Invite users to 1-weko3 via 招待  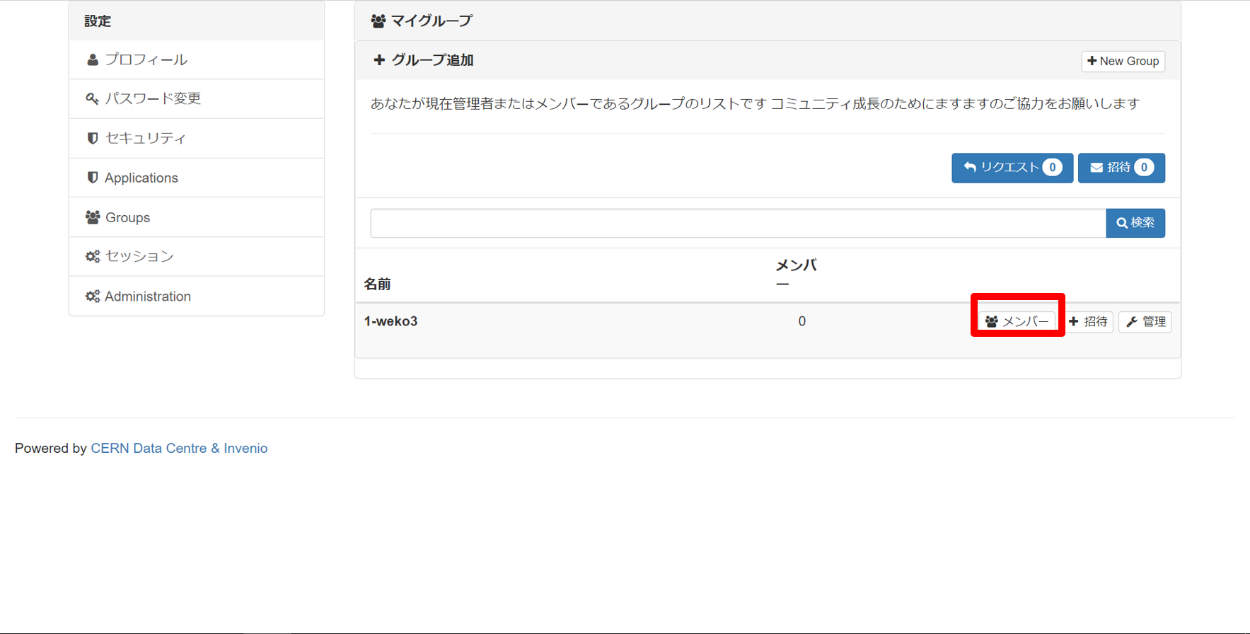tap(1088, 322)
